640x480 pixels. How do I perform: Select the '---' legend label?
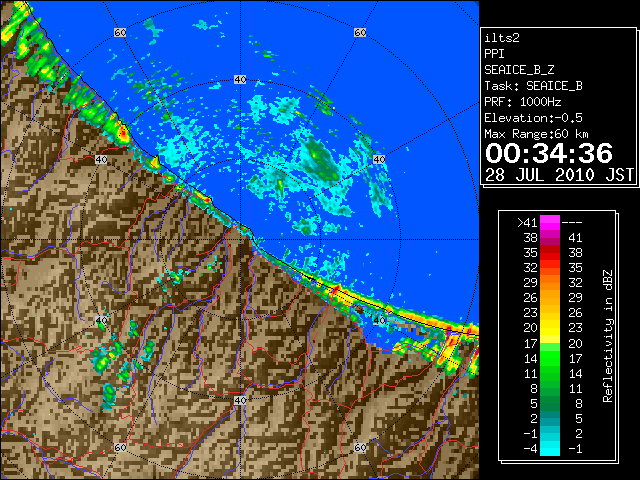(x=572, y=222)
